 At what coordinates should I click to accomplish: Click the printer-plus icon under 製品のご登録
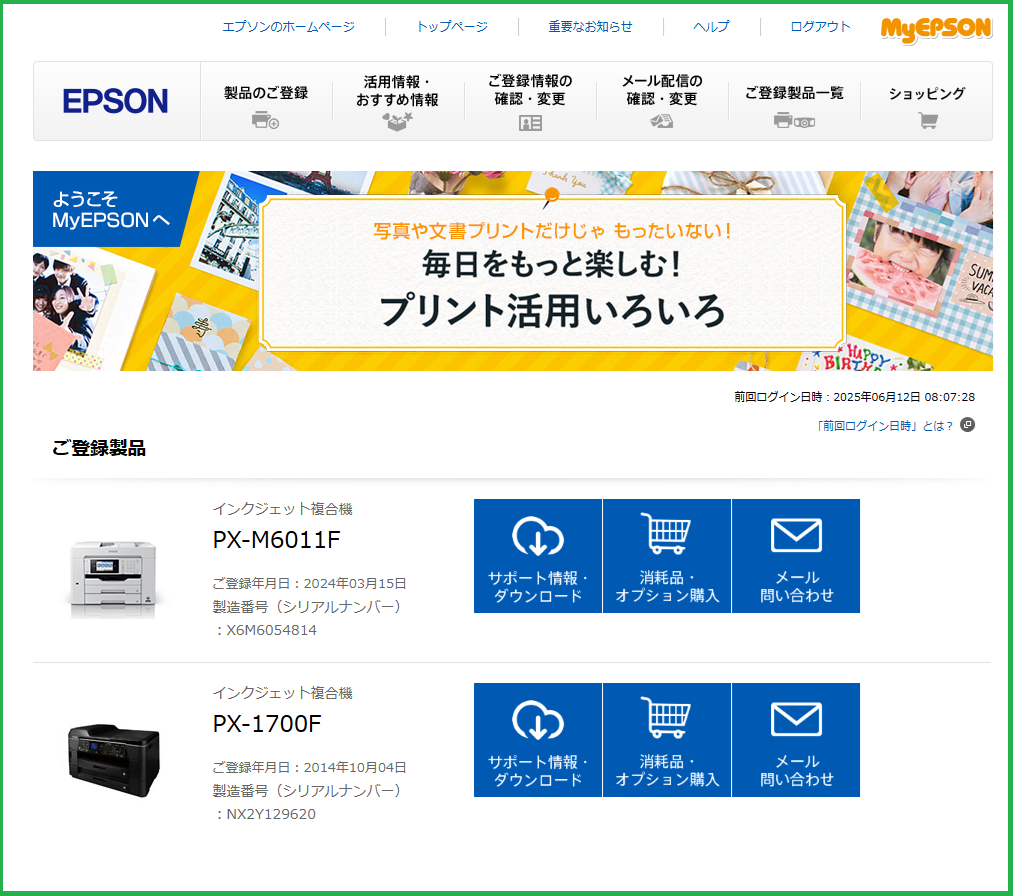(x=265, y=120)
